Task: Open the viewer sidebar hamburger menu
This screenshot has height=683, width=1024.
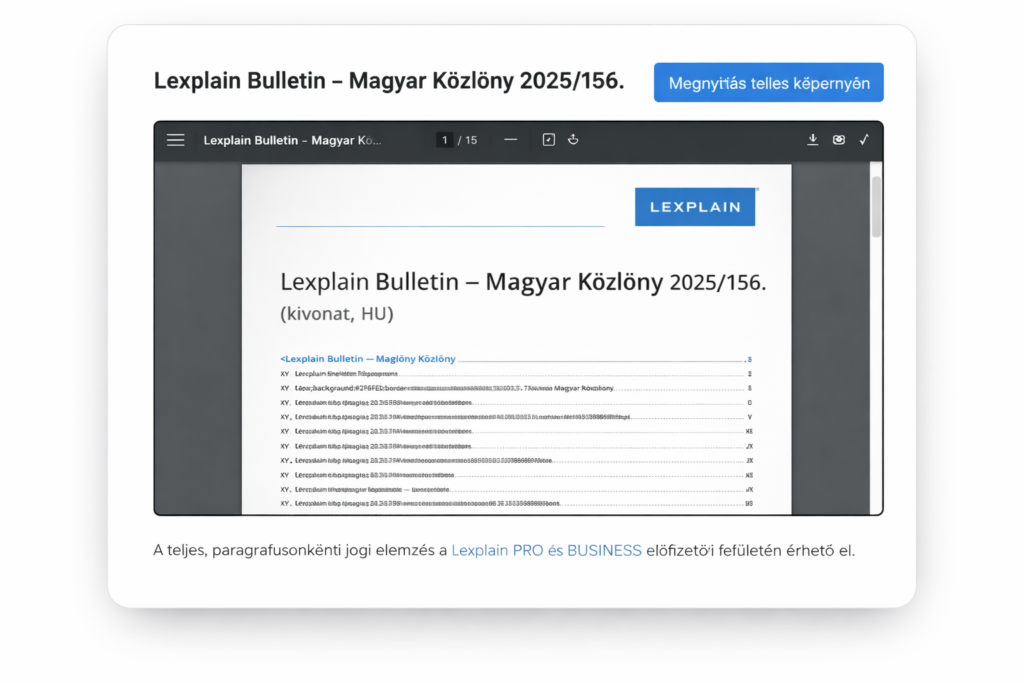Action: pyautogui.click(x=175, y=140)
